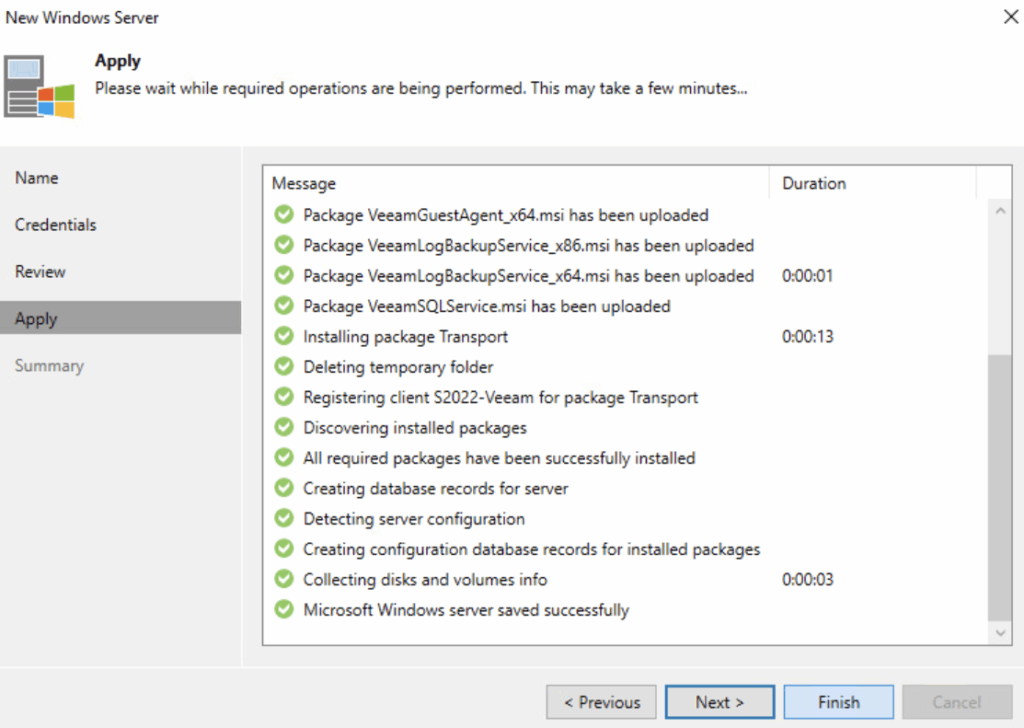Click success icon beside Creating database records for server

284,488
